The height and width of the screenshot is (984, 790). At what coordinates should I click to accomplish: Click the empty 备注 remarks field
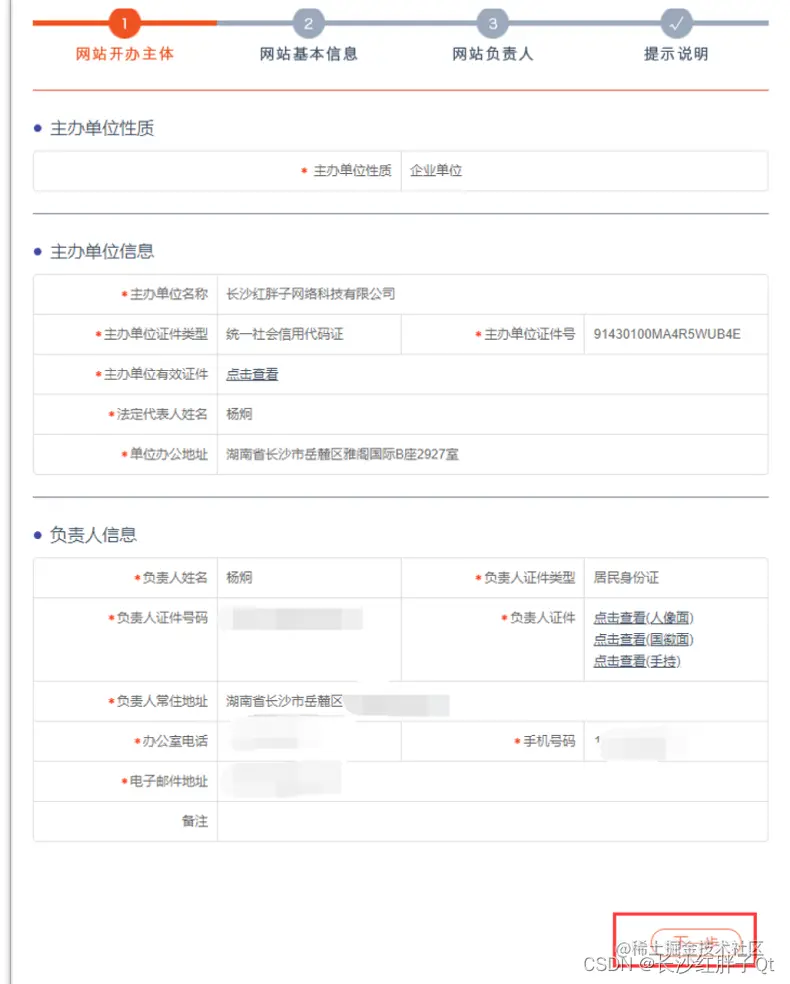[x=492, y=821]
